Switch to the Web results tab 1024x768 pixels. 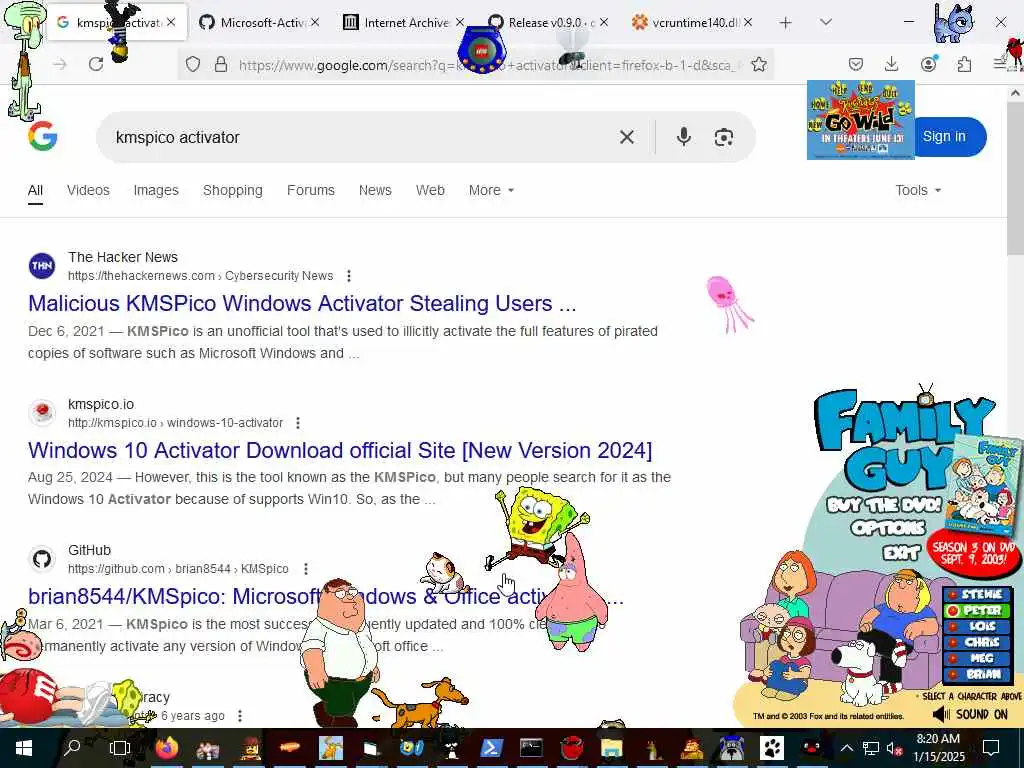tap(430, 190)
